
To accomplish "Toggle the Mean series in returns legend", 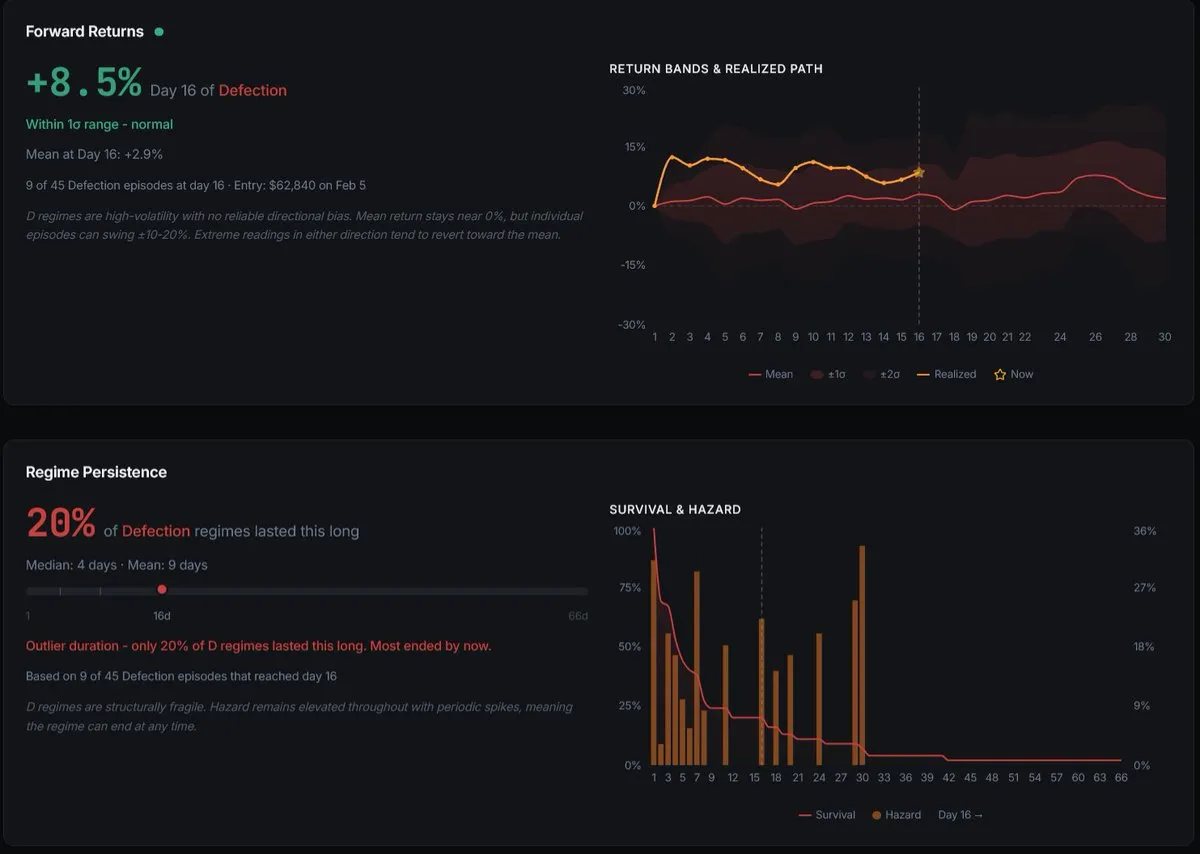I will point(771,374).
